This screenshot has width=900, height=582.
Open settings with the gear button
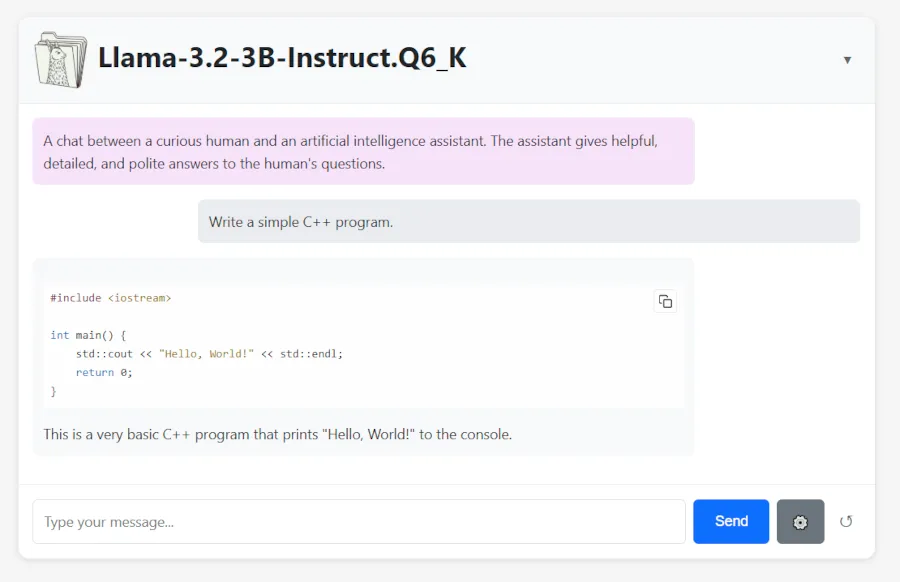click(x=800, y=521)
